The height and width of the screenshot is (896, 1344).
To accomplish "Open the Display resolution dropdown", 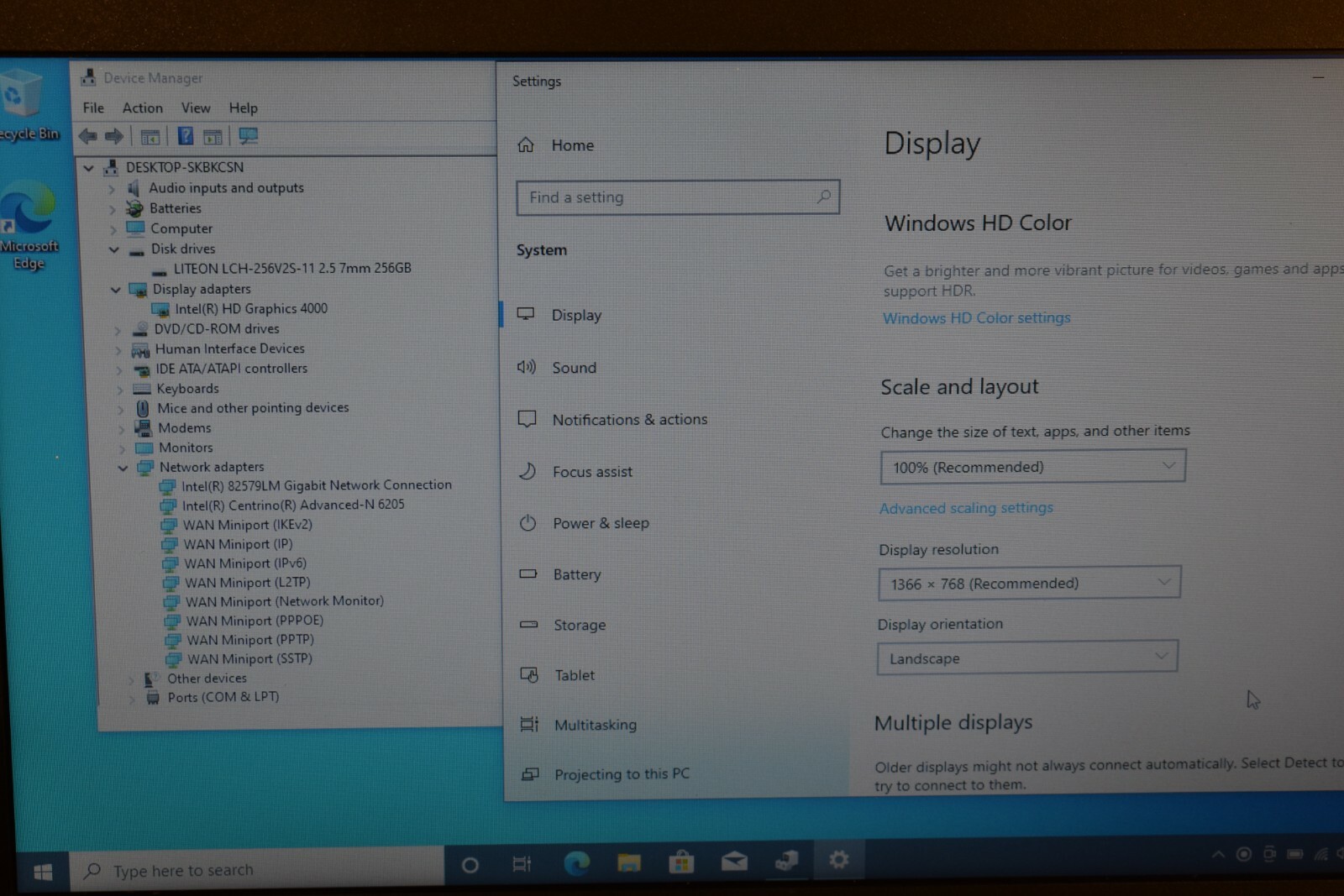I will point(1029,583).
